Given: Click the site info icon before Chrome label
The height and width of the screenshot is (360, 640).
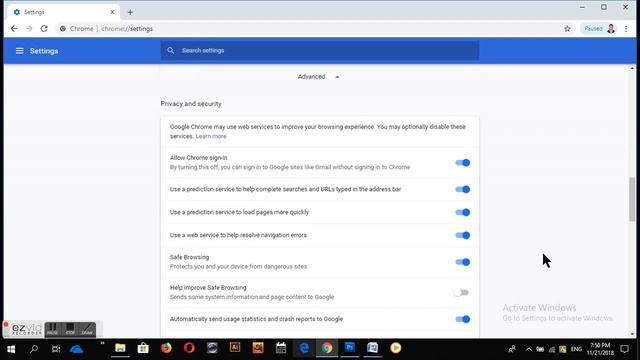Looking at the screenshot, I should tap(63, 29).
